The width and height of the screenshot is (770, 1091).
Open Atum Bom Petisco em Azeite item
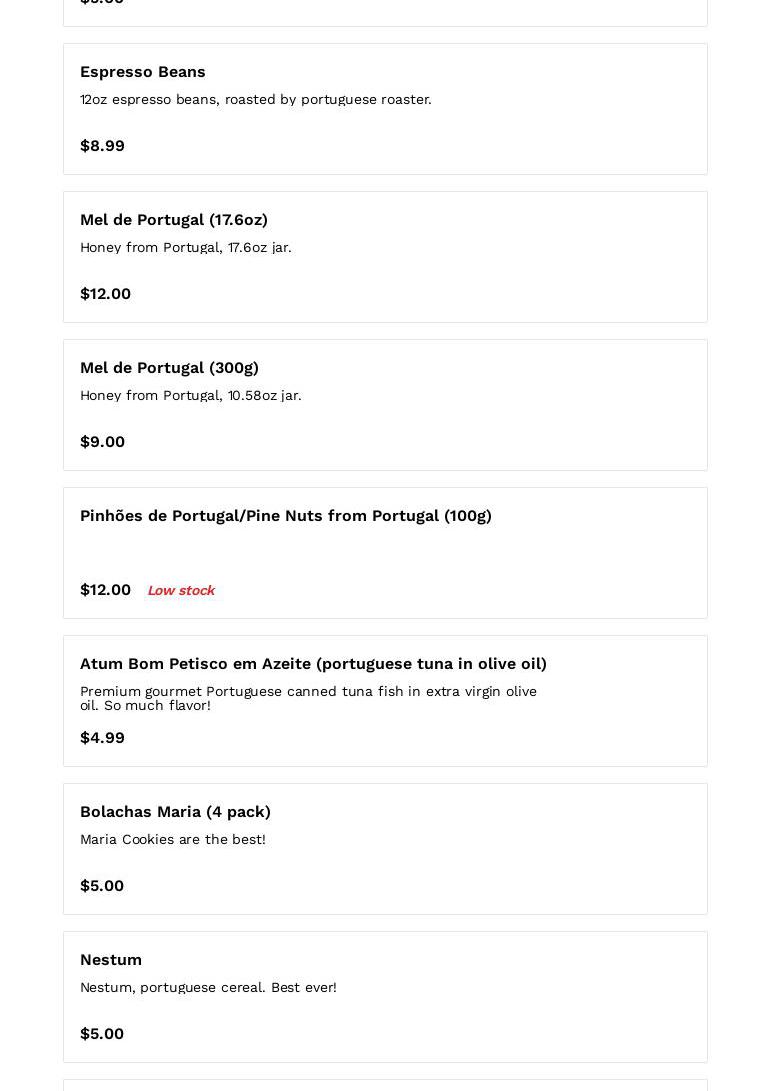[x=385, y=701]
